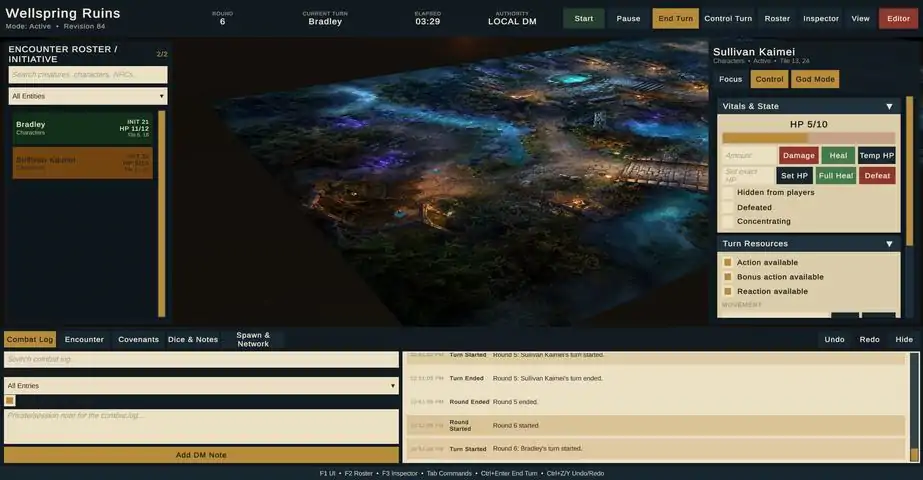
Task: Toggle Hidden from players checkbox
Action: point(728,193)
